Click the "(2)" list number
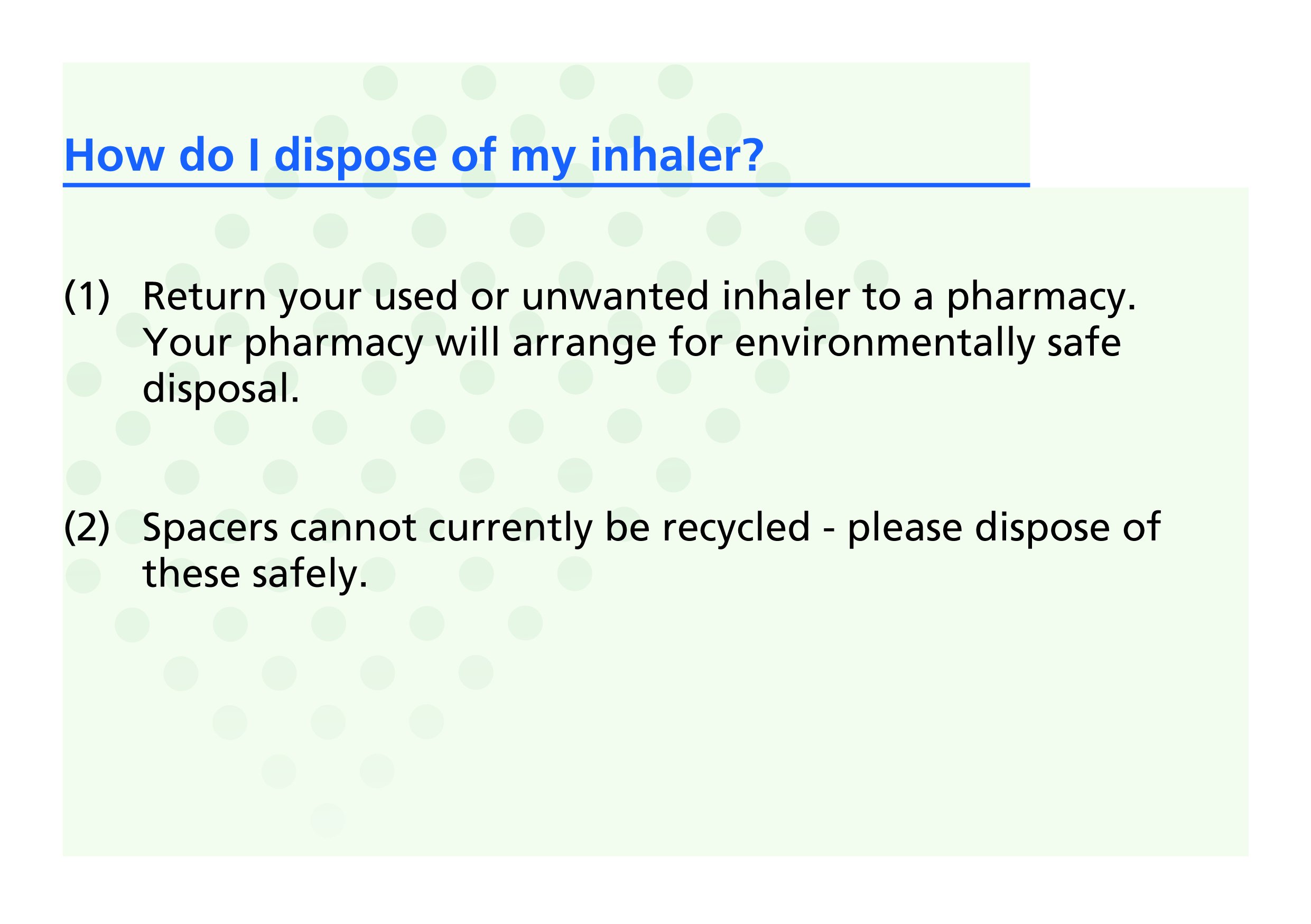This screenshot has height=924, width=1311. point(87,527)
